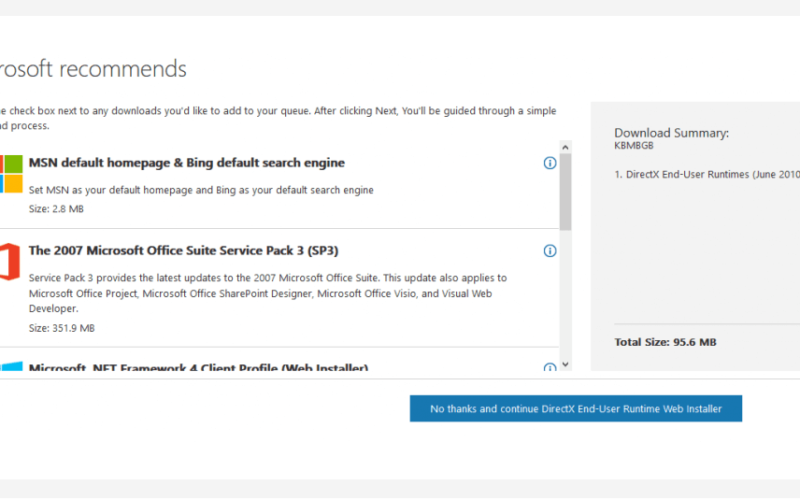This screenshot has width=800, height=500.
Task: Select MSN default homepage & Bing title
Action: coord(187,163)
